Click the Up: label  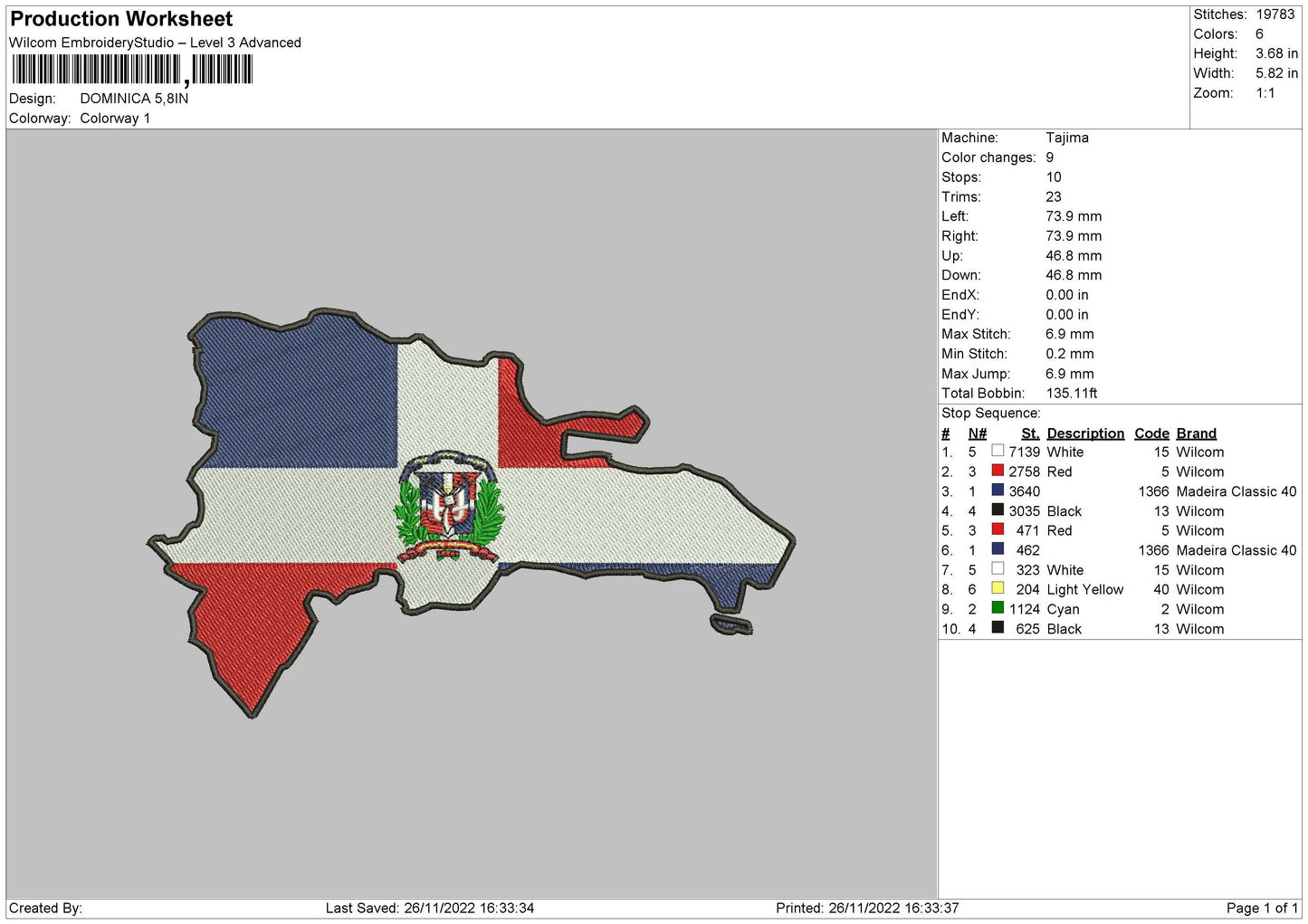(951, 256)
